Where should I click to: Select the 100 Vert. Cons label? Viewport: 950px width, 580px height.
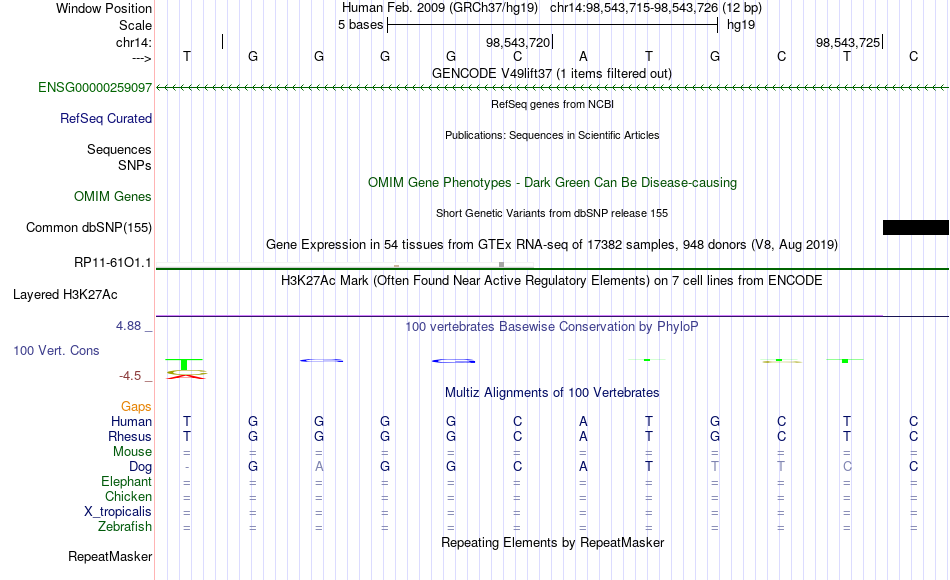tap(56, 350)
